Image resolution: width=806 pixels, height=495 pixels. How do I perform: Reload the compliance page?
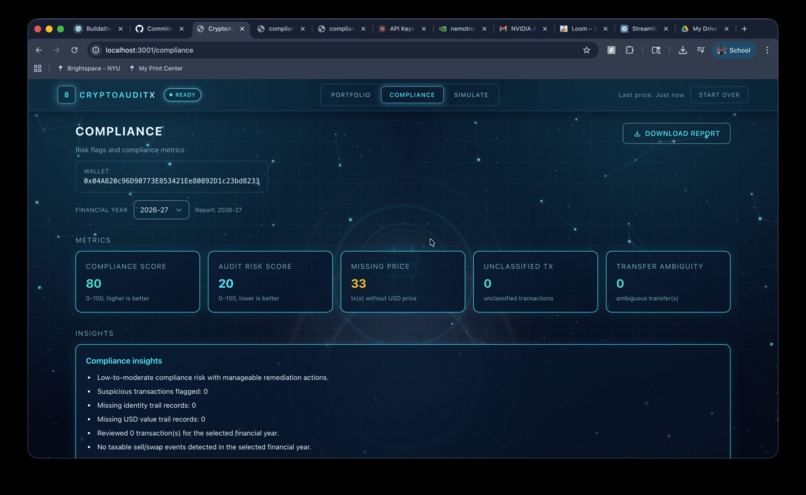point(75,50)
